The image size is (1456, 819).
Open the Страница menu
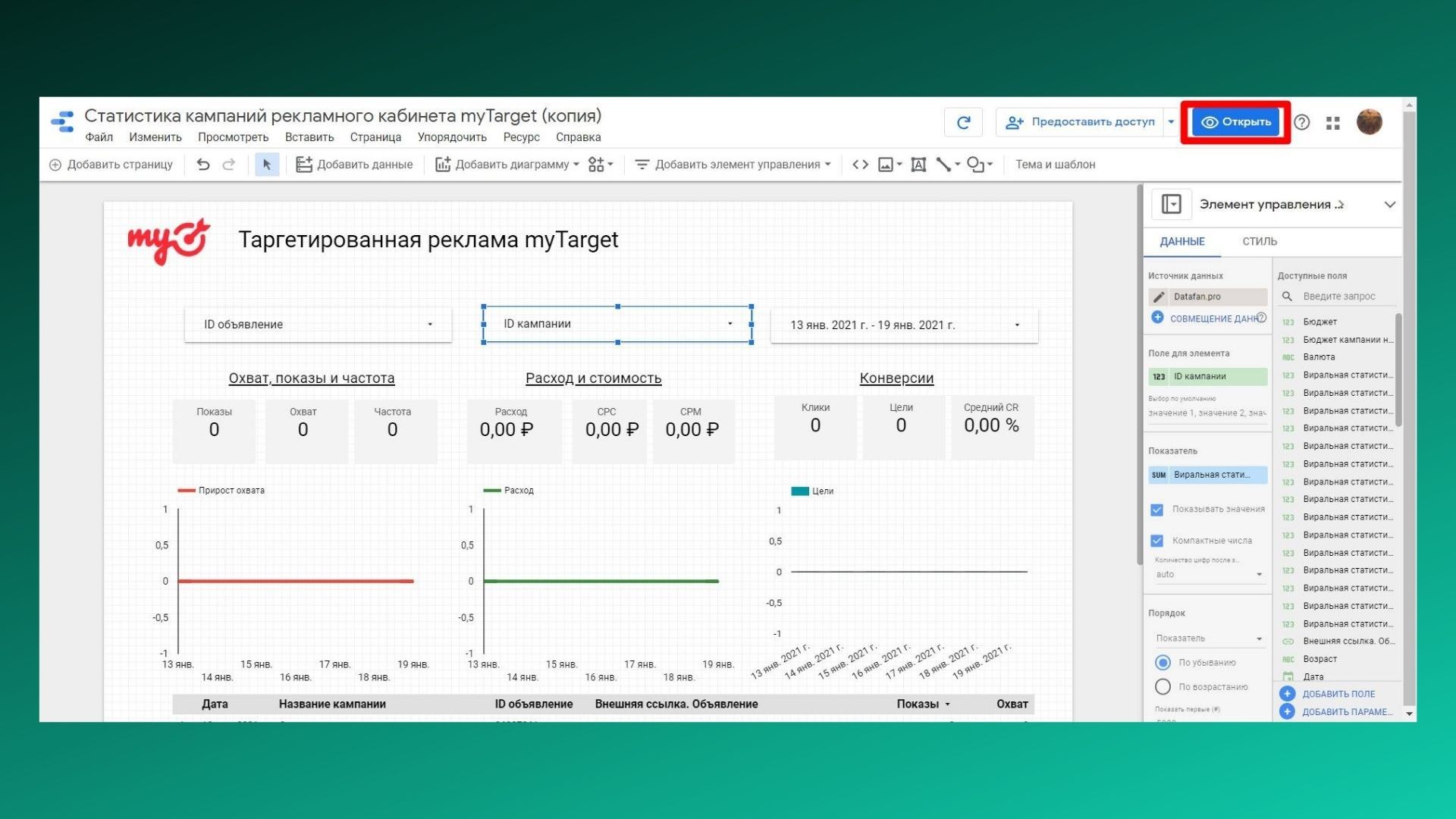375,137
